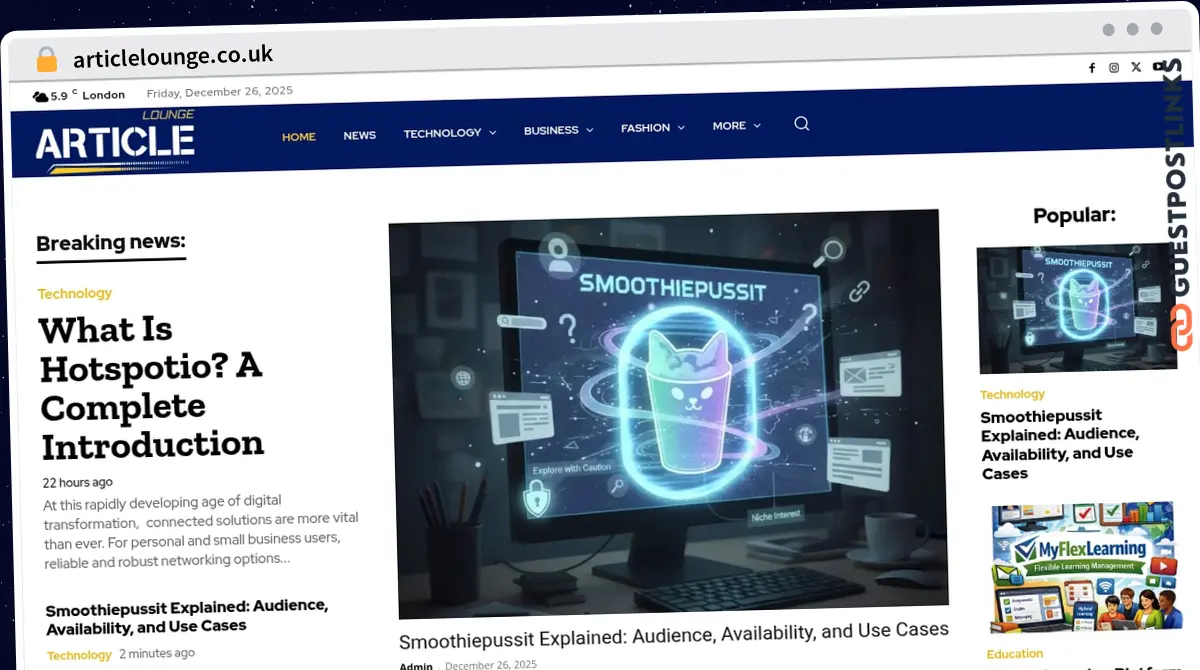Click the Article Lounge logo
The image size is (1200, 670).
click(x=115, y=140)
